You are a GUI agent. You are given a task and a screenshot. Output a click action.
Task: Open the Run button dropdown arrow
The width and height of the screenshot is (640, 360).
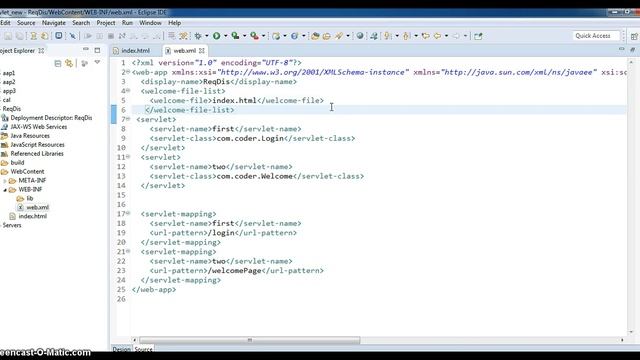[x=225, y=36]
